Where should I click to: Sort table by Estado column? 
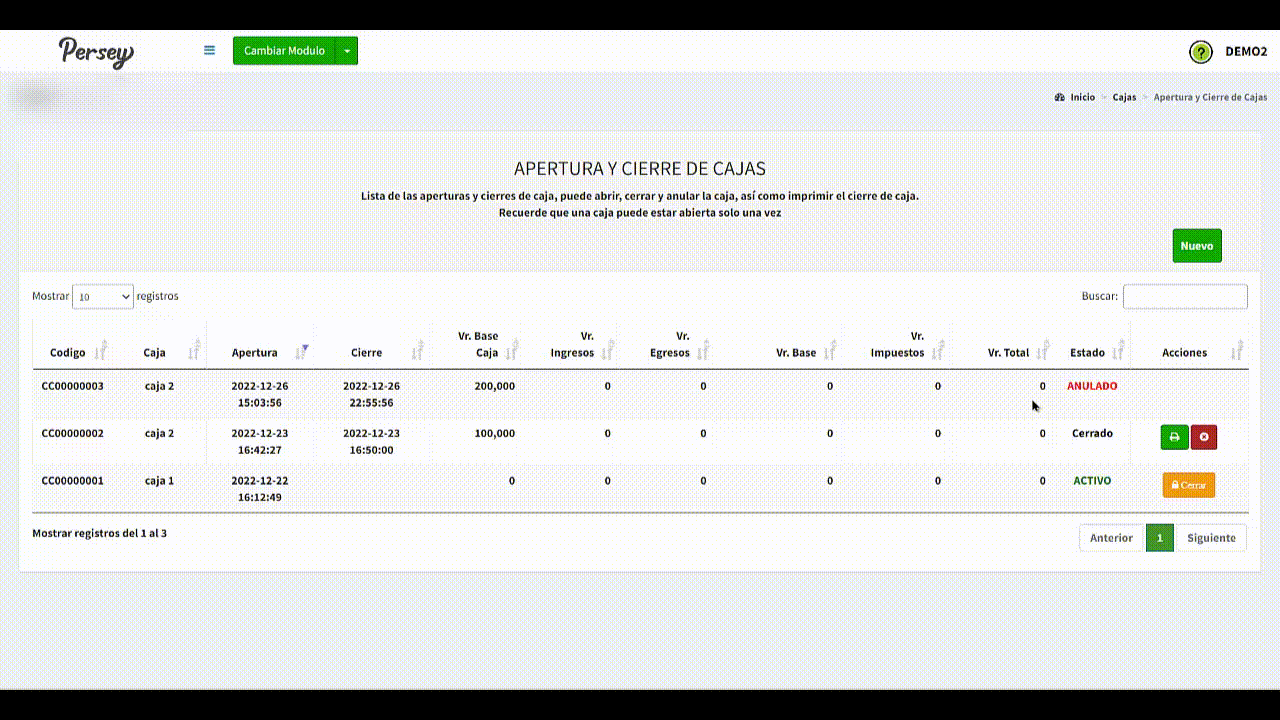(1087, 352)
